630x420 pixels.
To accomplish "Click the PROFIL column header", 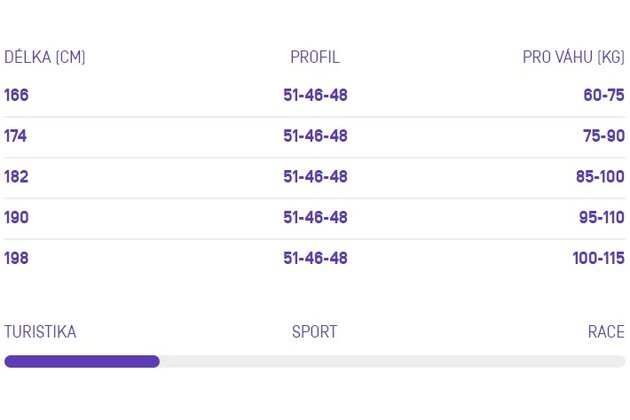I will pyautogui.click(x=315, y=57).
